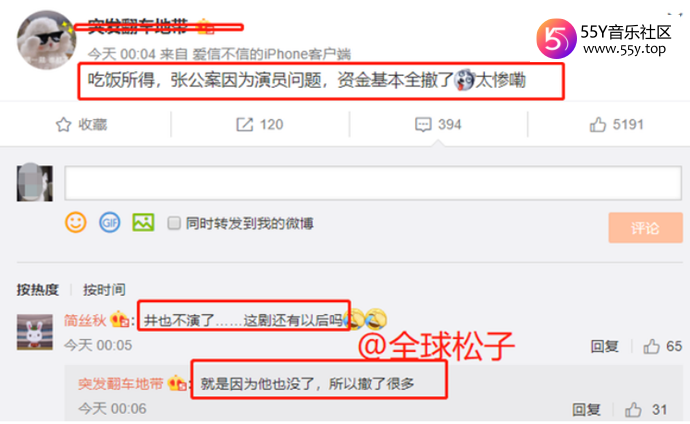Click the 收藏 star icon
Image resolution: width=690 pixels, height=424 pixels.
pos(63,124)
